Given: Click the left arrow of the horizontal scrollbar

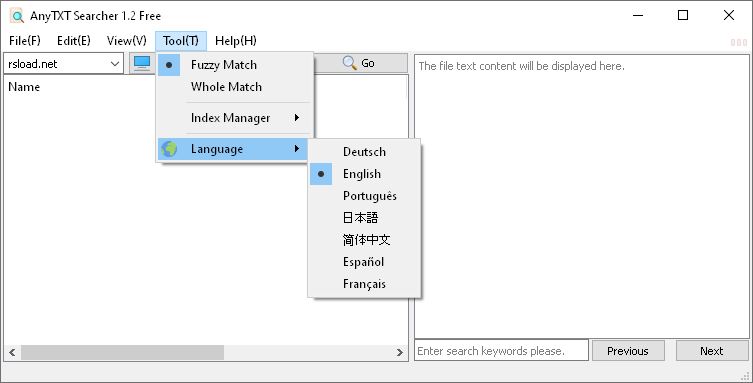Looking at the screenshot, I should point(12,352).
